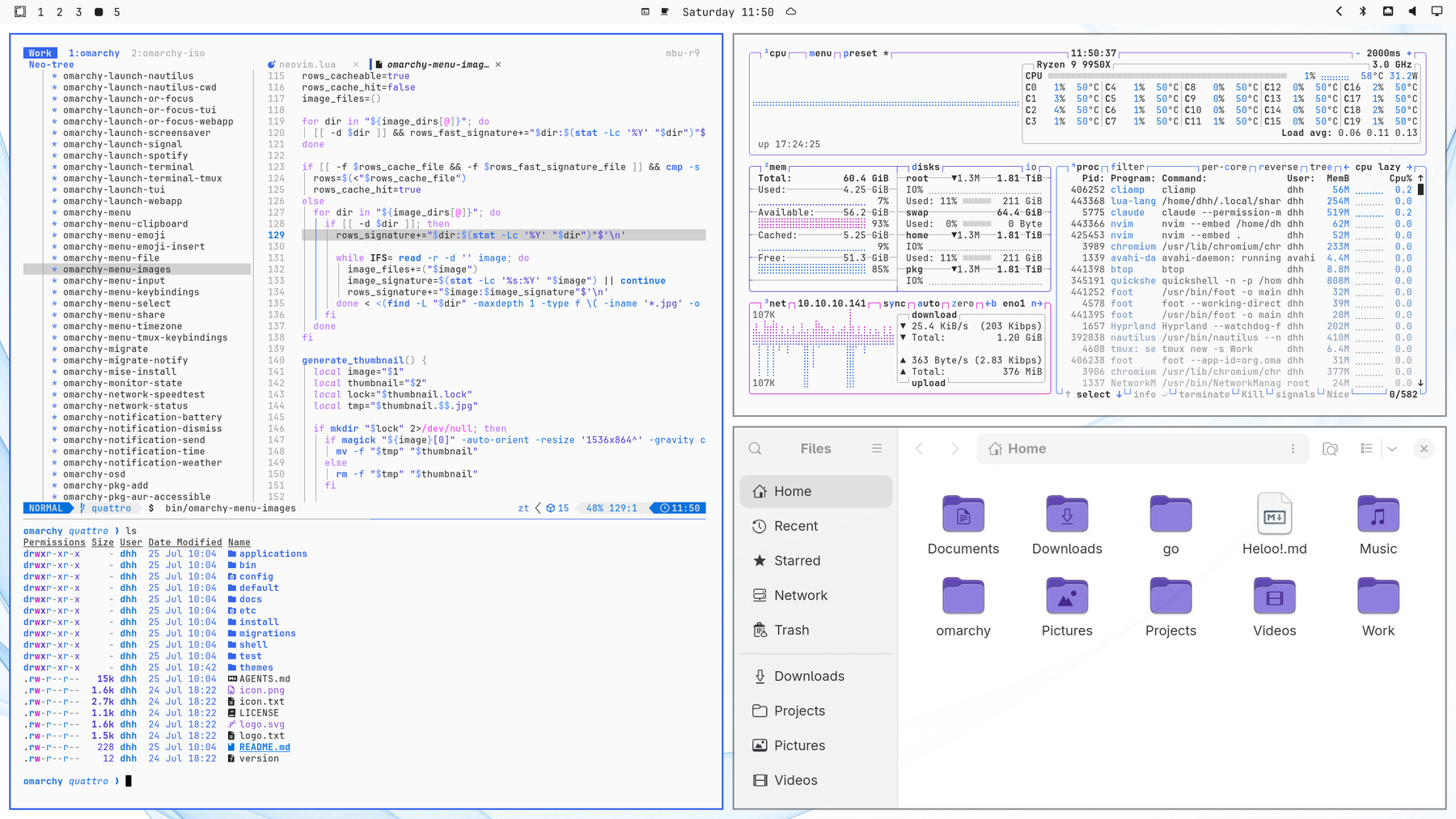Image resolution: width=1456 pixels, height=819 pixels.
Task: Close the omarchy-menu-images buffer tab in Neovim
Action: [498, 65]
